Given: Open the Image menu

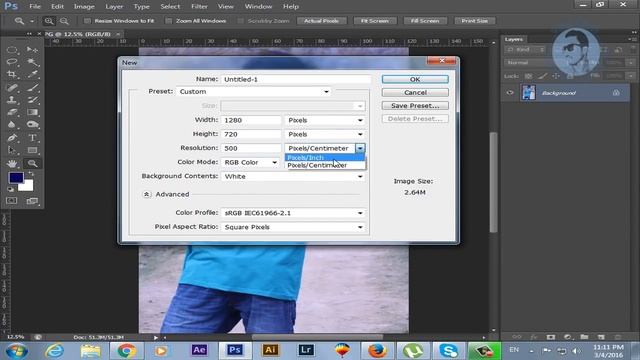Looking at the screenshot, I should click(84, 7).
